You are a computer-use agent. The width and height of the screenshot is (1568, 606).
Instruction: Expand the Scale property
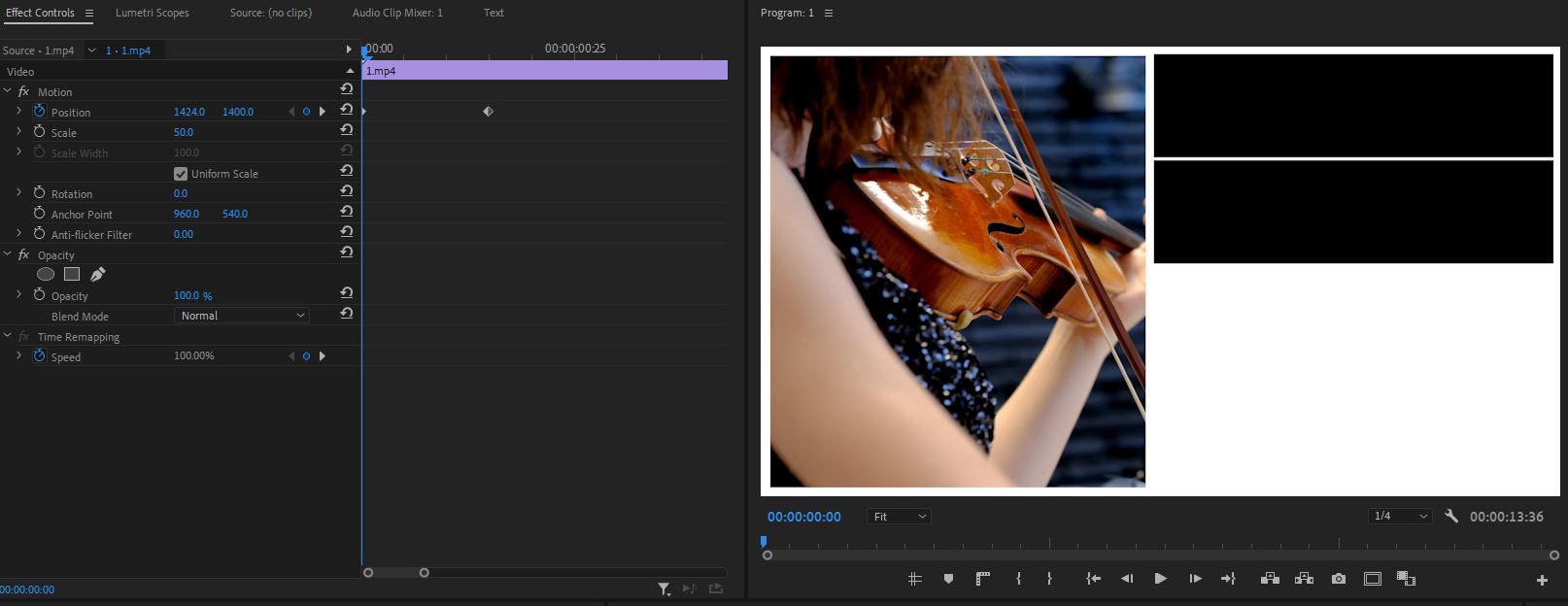(x=18, y=132)
